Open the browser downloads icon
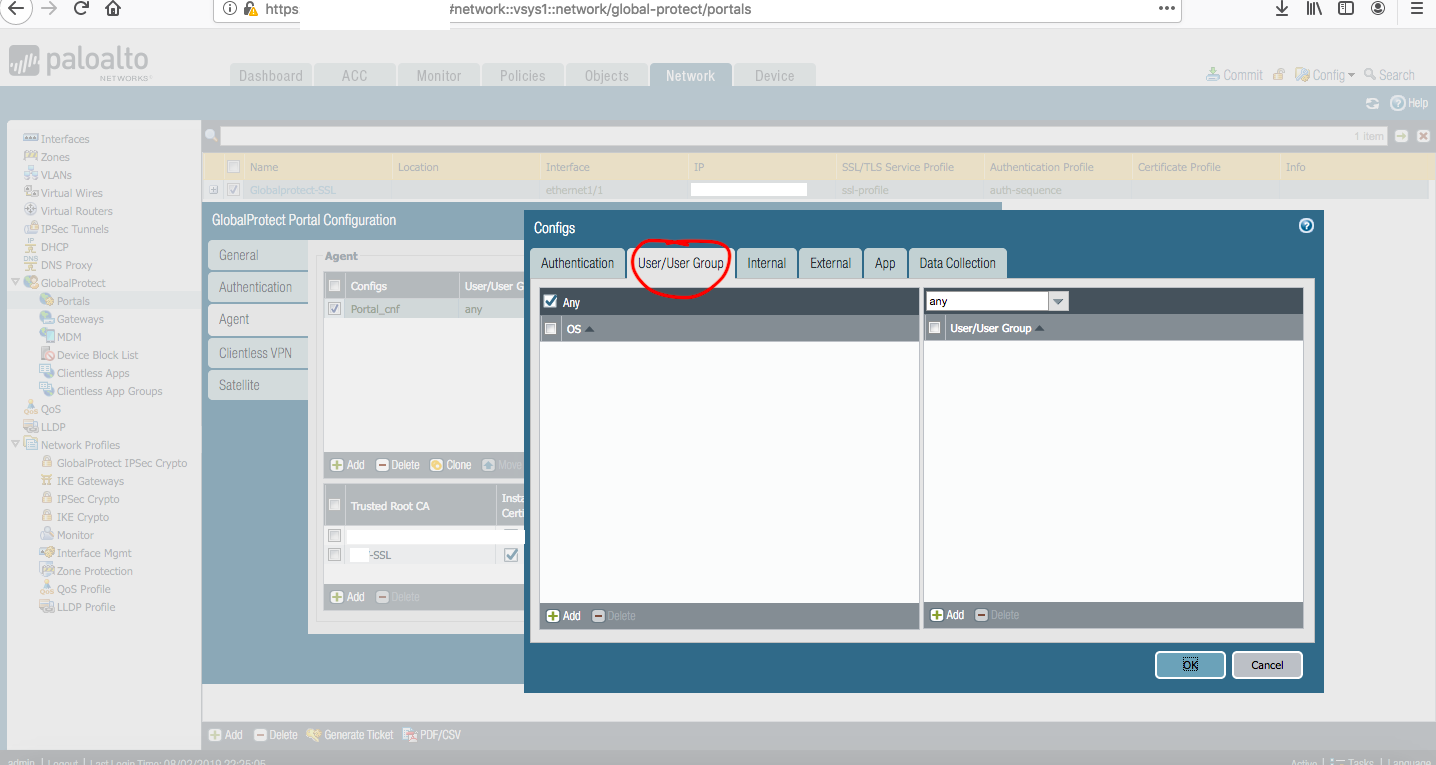1436x765 pixels. 1281,9
